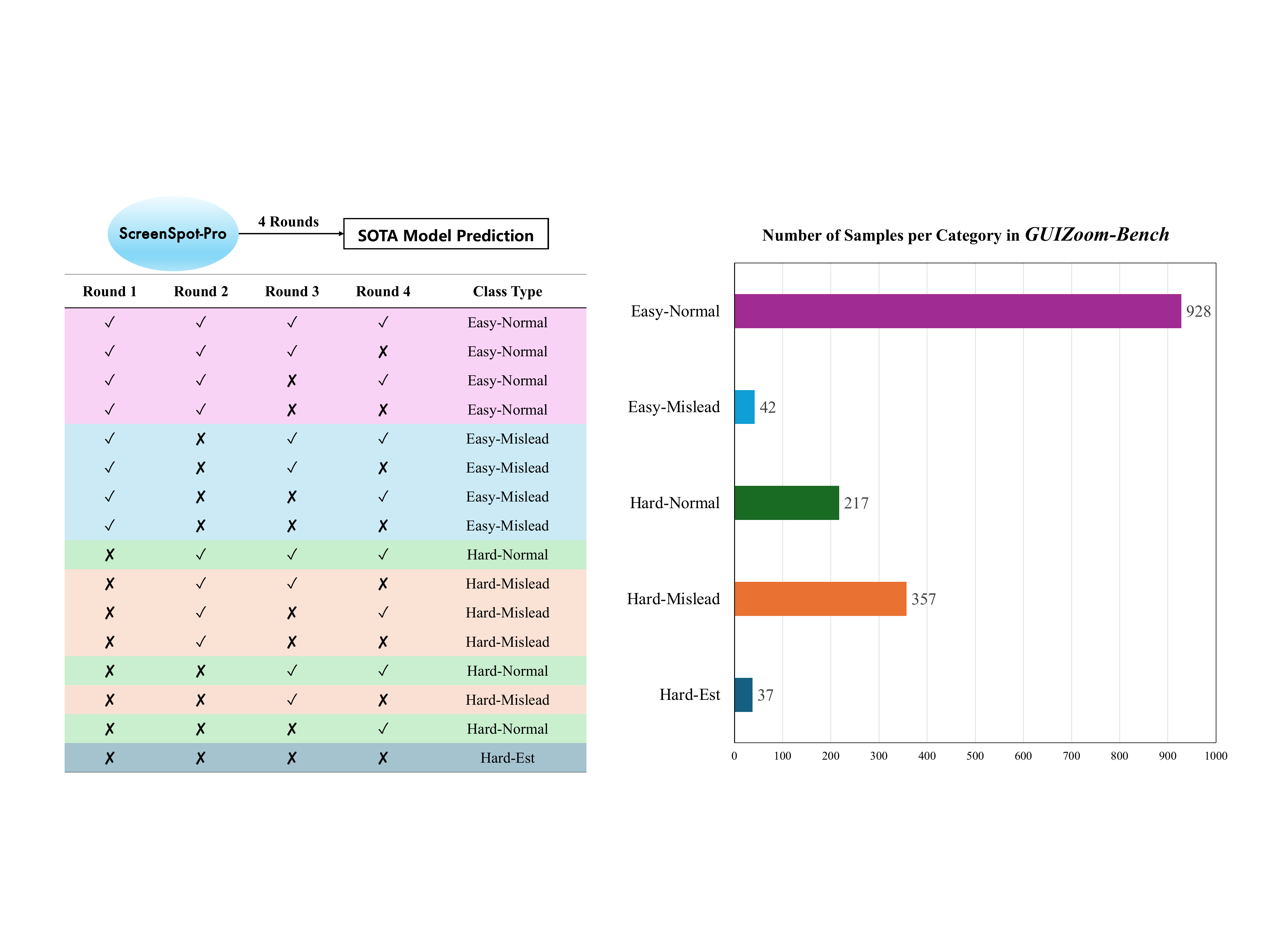Screen dimensions: 1281x952
Task: Click the 0 tick on the x-axis
Action: (x=734, y=756)
